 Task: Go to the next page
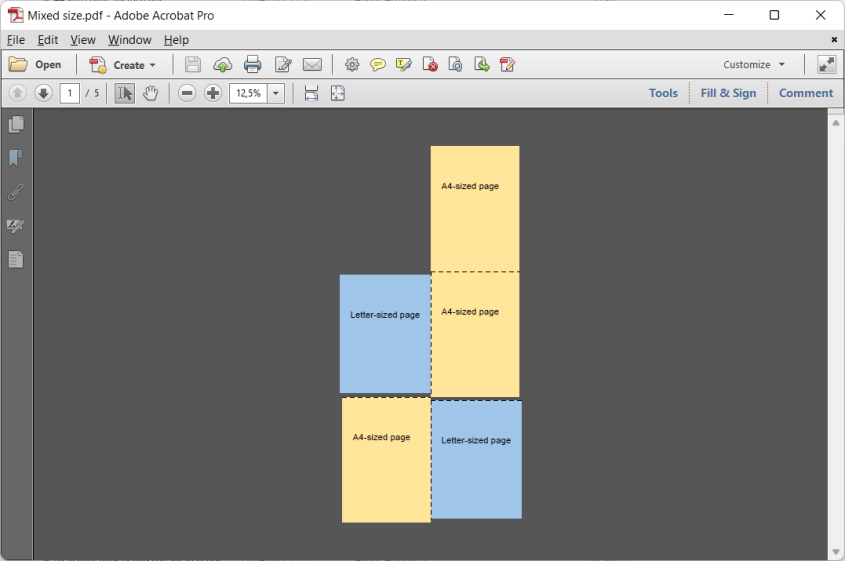click(43, 93)
